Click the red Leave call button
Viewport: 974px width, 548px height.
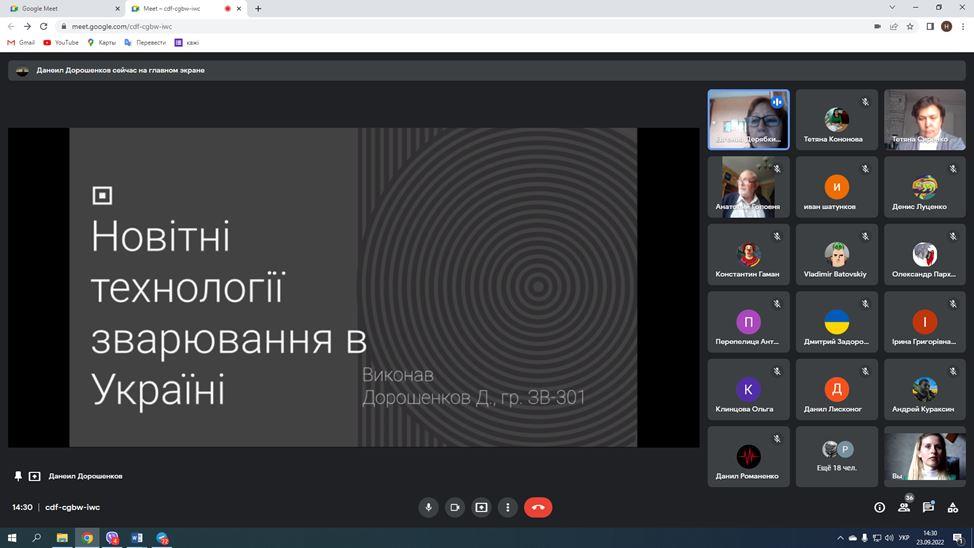pyautogui.click(x=538, y=508)
